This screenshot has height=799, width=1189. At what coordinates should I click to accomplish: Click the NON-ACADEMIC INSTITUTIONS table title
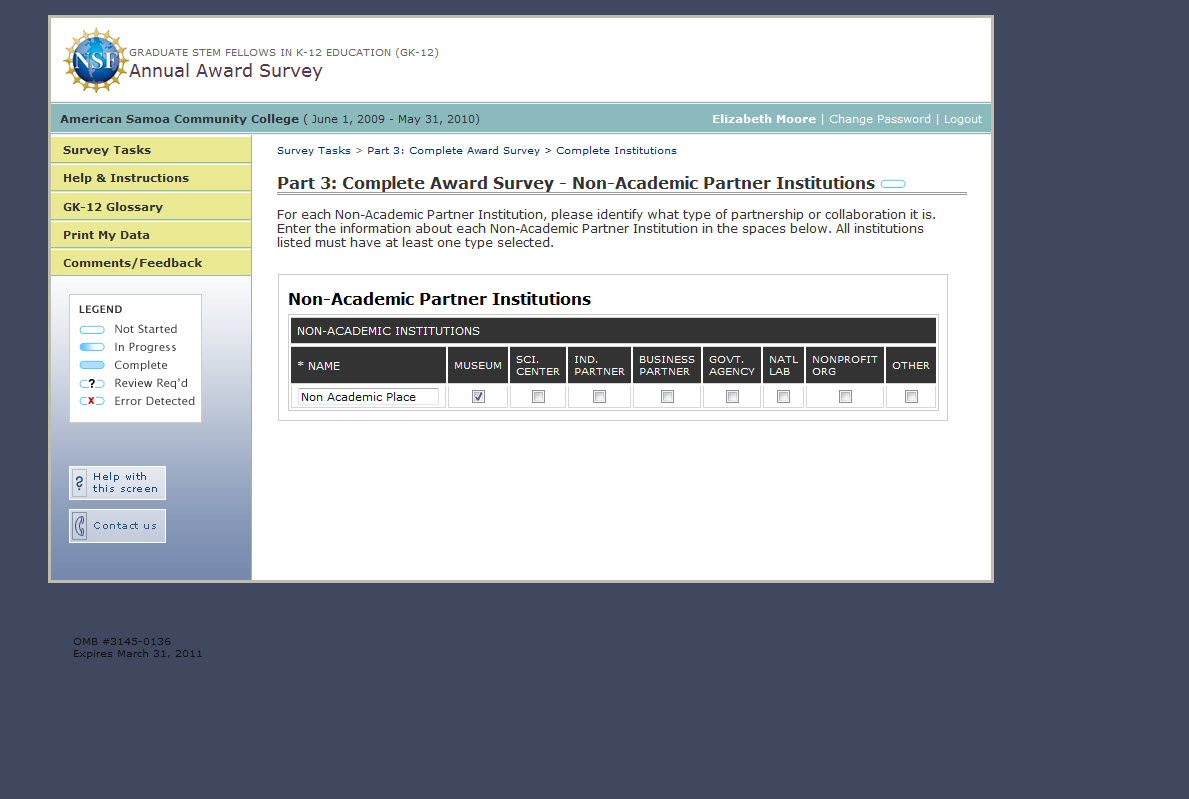point(613,331)
